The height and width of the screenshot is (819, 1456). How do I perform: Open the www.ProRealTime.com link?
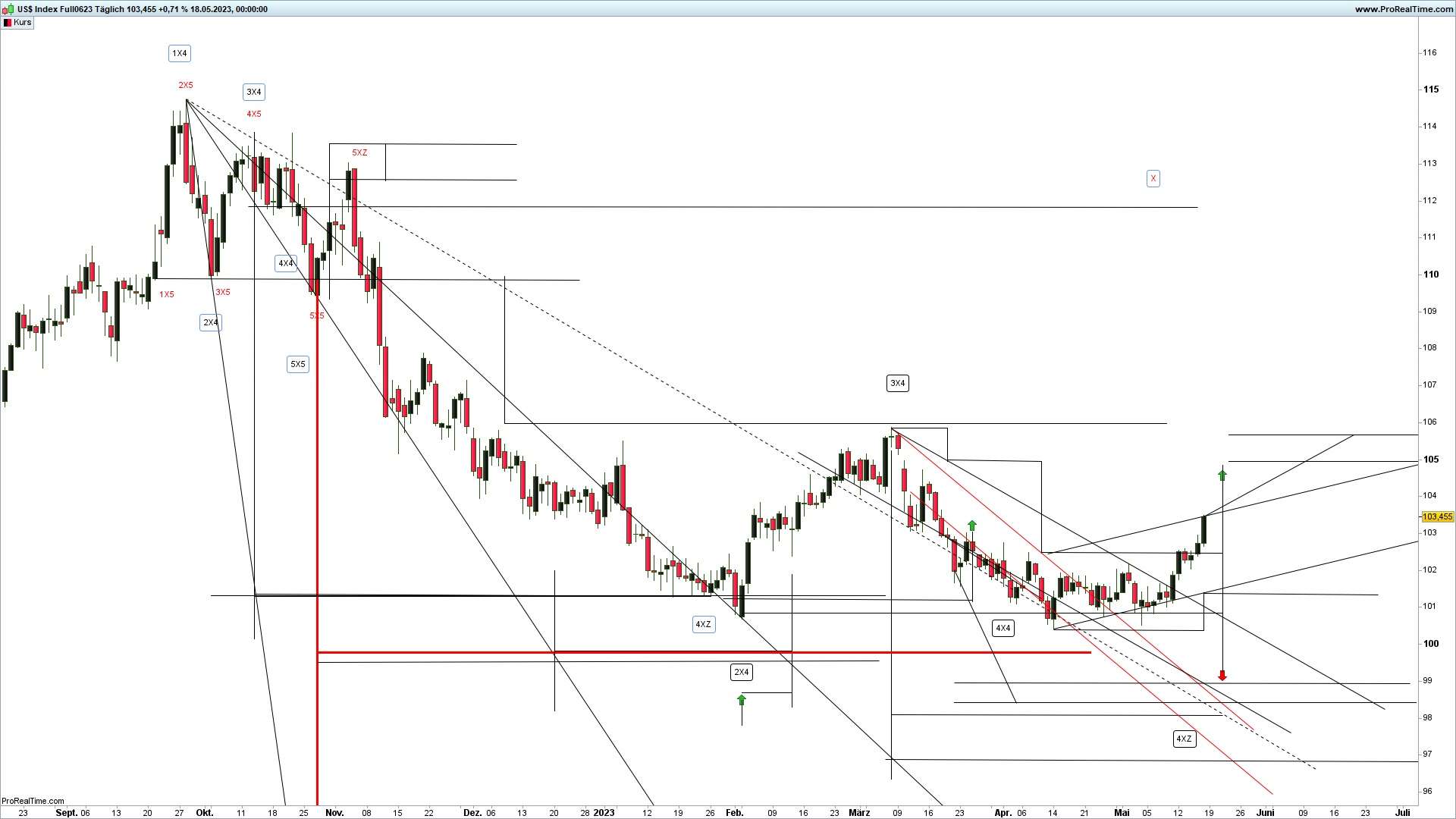[1404, 9]
